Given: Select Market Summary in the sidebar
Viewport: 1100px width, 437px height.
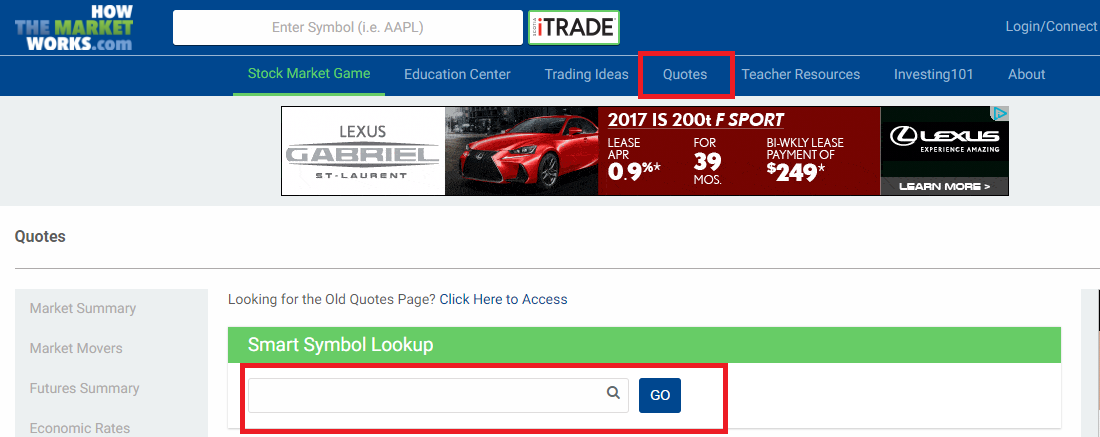Looking at the screenshot, I should pos(83,309).
